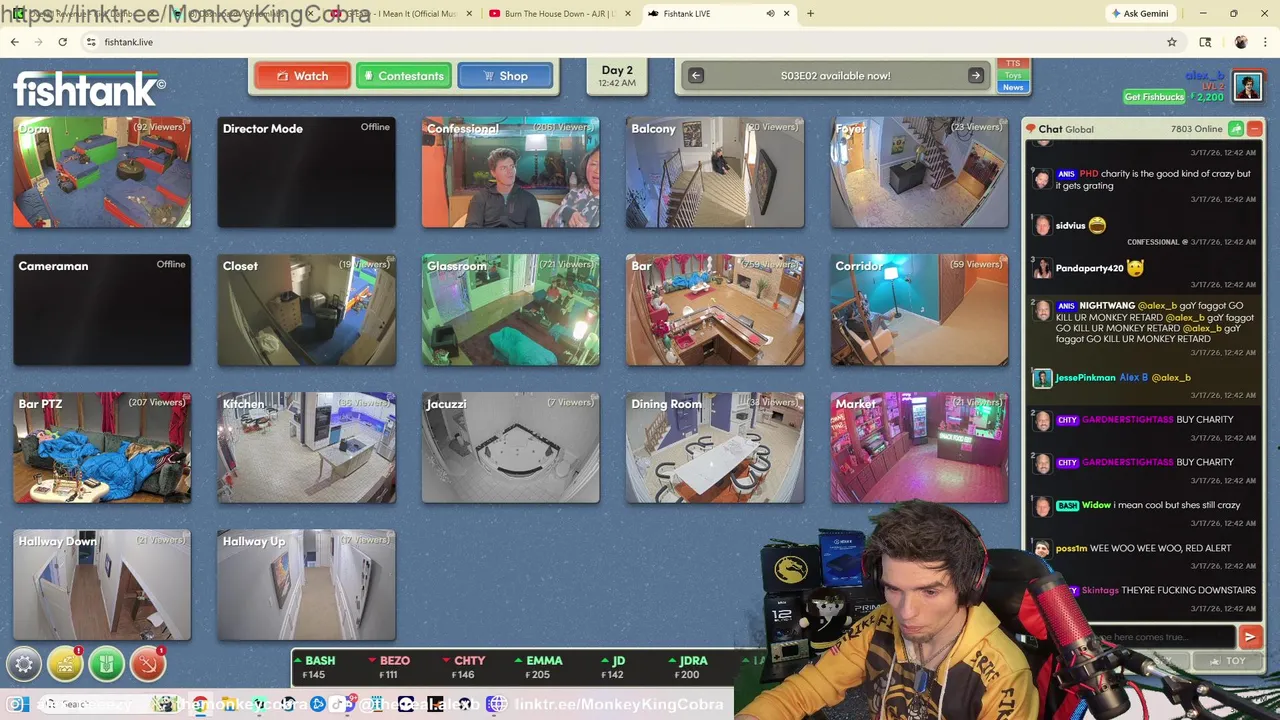Click JessePinkman username in chat
Screen dimensions: 1280x720
click(x=1085, y=378)
